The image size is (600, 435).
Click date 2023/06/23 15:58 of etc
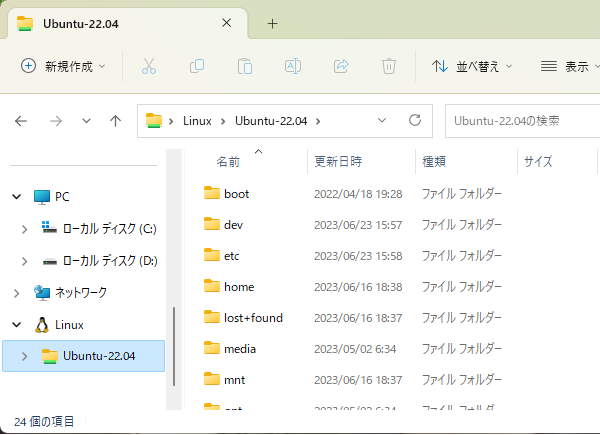click(x=358, y=256)
